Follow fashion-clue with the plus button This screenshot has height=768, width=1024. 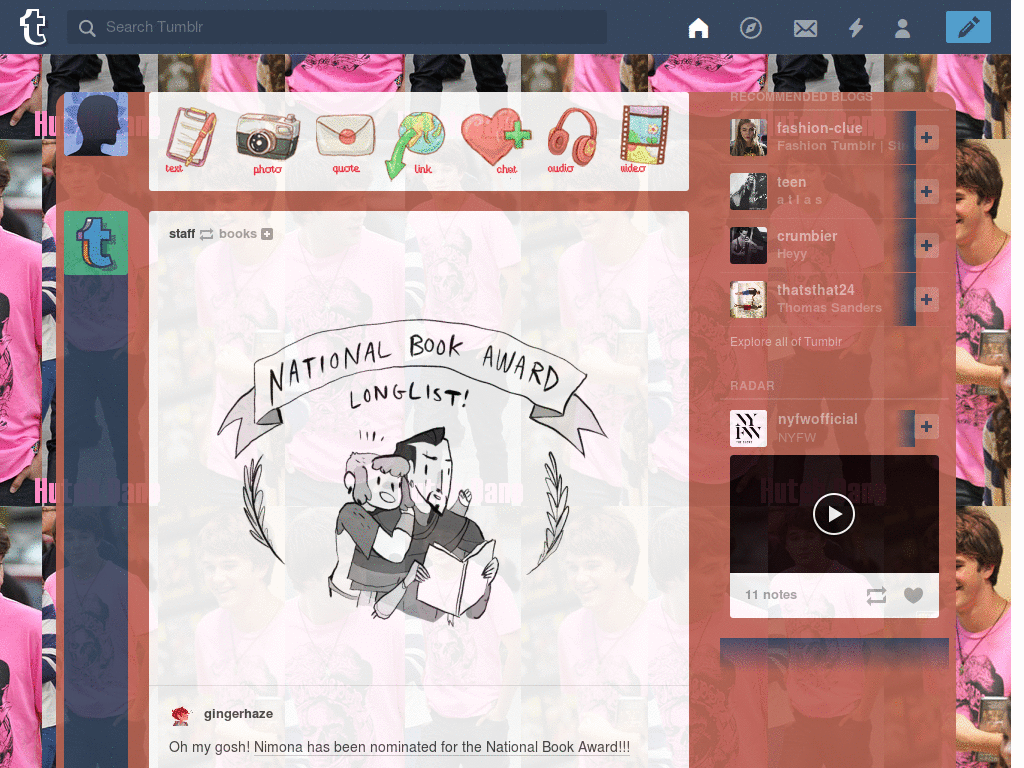click(926, 137)
